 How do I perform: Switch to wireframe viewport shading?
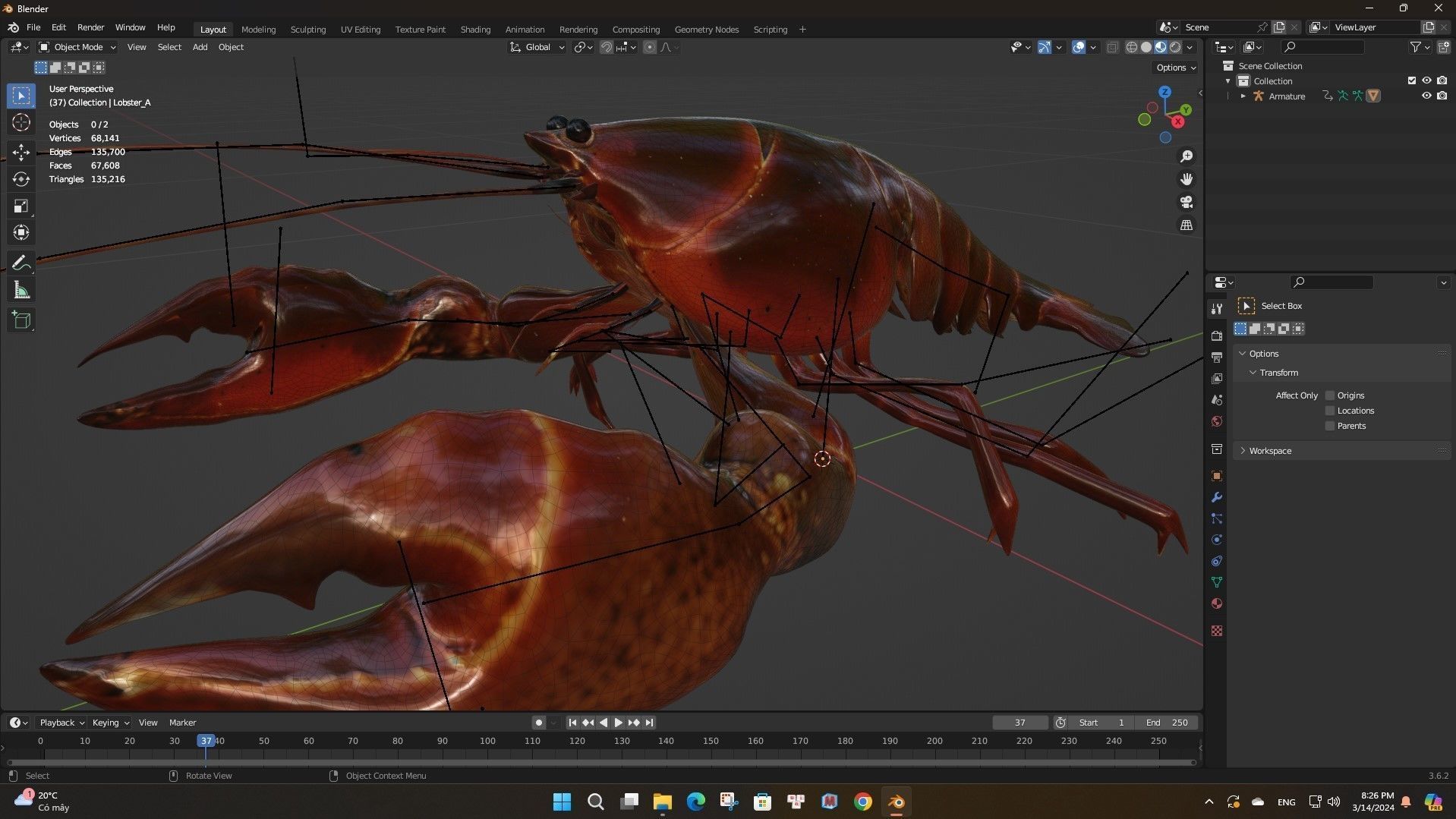(1131, 47)
